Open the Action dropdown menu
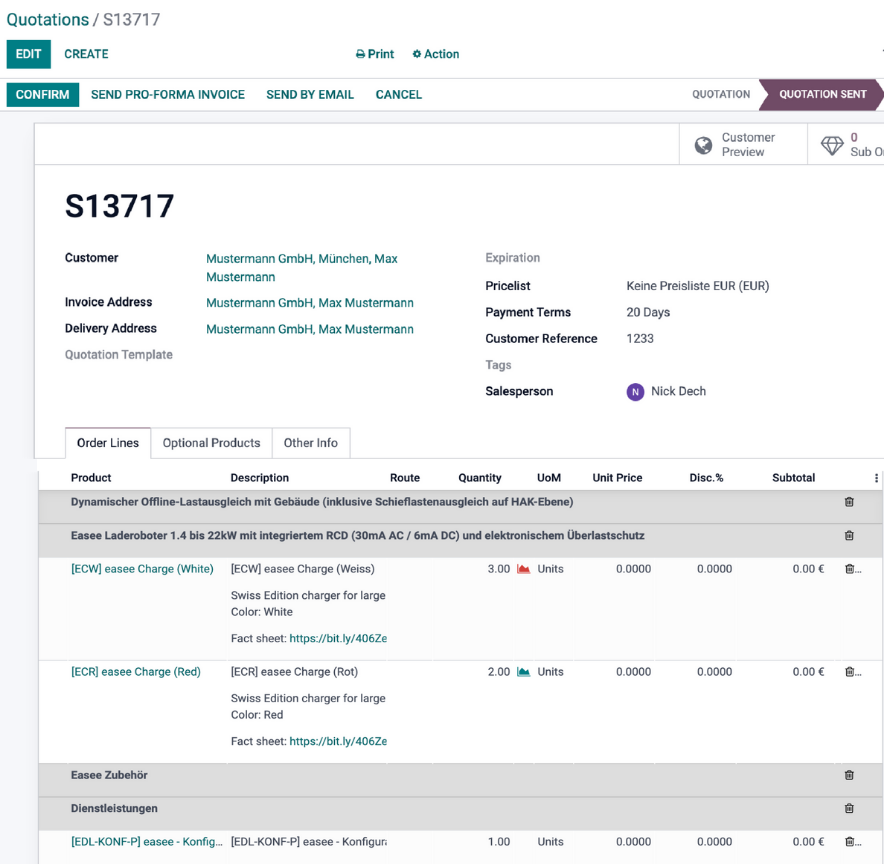Image resolution: width=884 pixels, height=864 pixels. pos(436,54)
